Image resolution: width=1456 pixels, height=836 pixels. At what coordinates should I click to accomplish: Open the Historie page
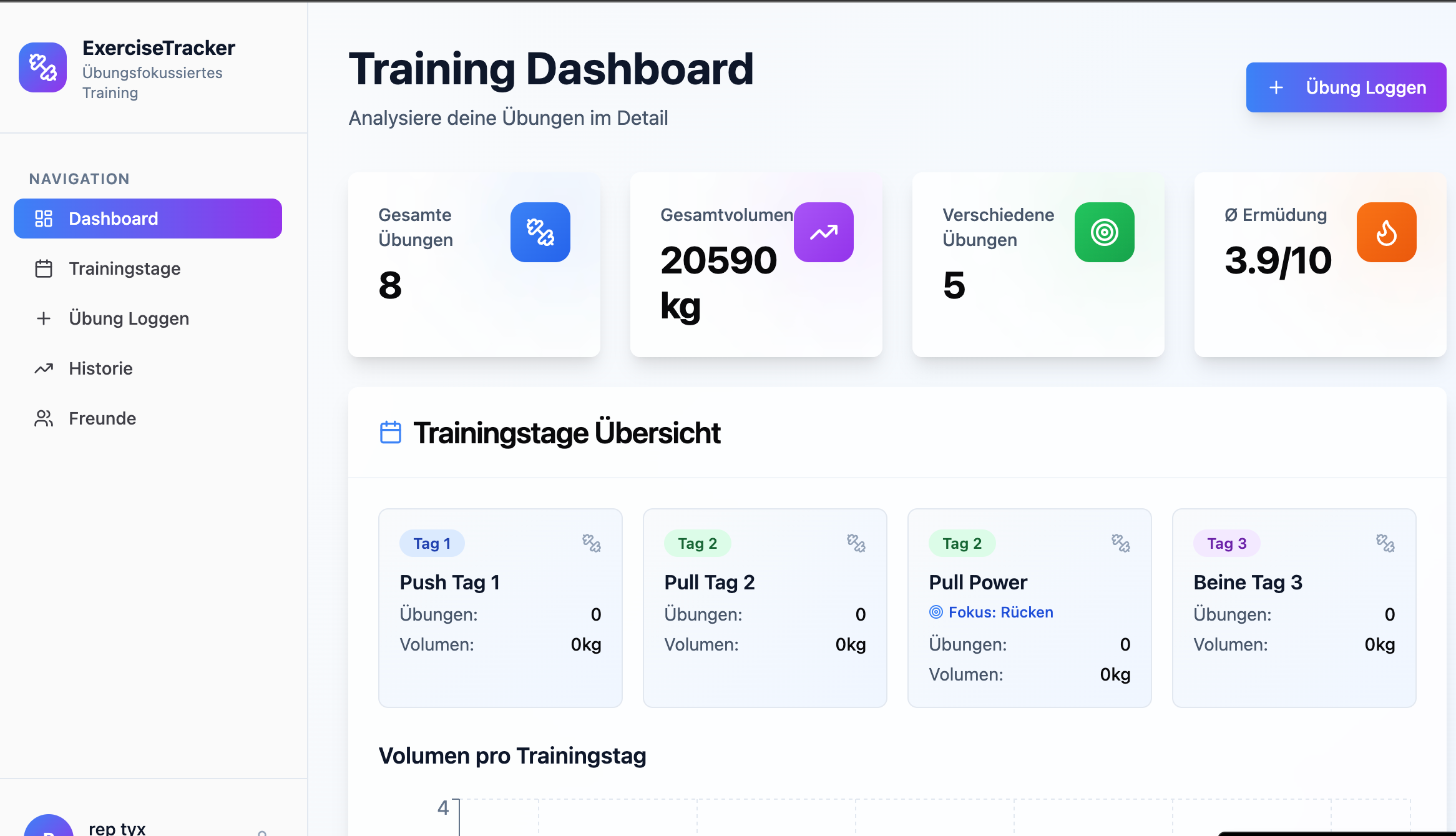coord(148,368)
